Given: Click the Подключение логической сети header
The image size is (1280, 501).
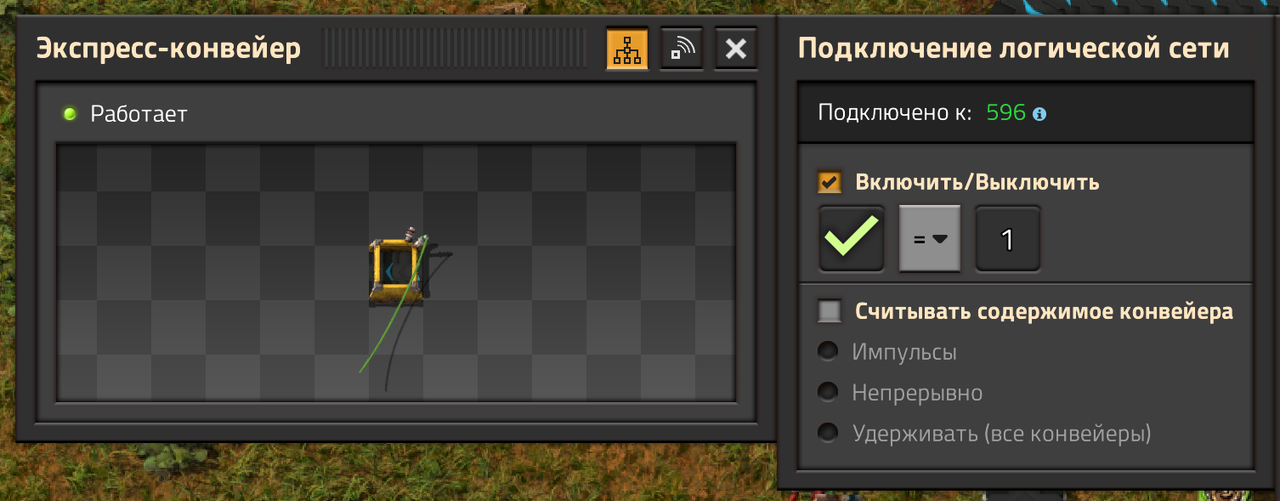Looking at the screenshot, I should tap(1014, 49).
